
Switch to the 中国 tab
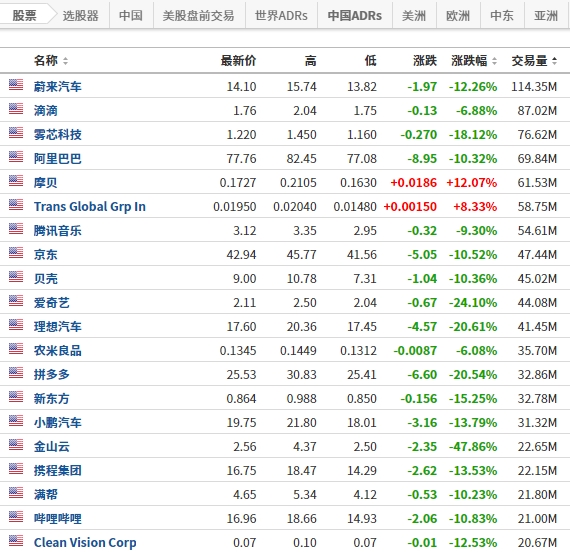click(x=131, y=16)
